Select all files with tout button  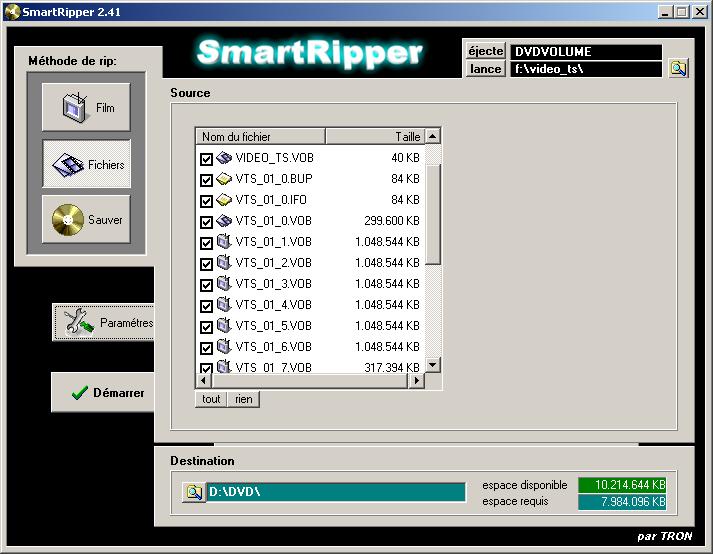coord(211,399)
